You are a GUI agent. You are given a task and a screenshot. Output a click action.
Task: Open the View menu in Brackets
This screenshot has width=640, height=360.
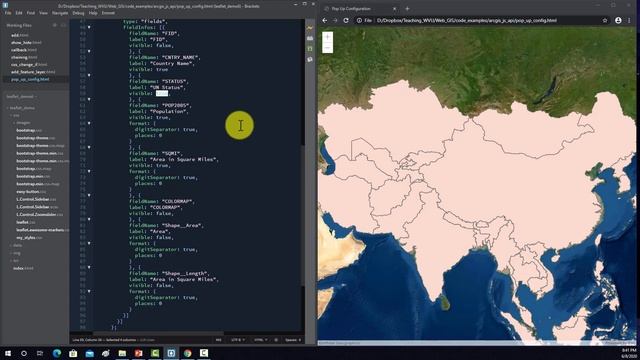click(43, 13)
